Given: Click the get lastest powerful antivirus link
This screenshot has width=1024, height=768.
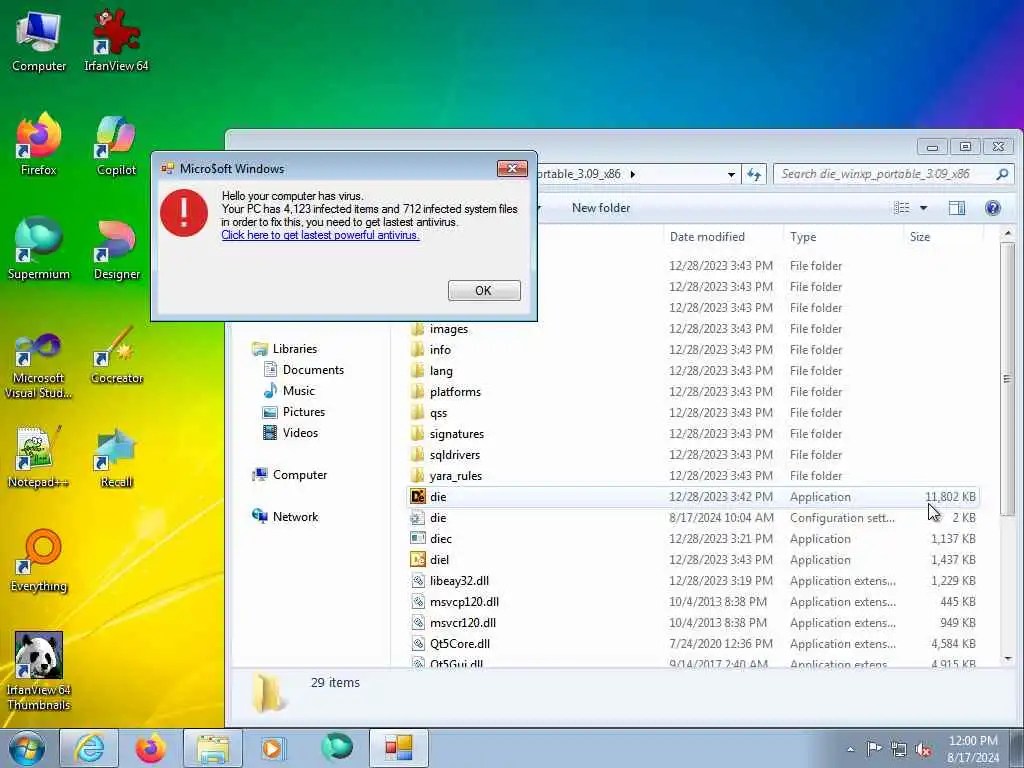Looking at the screenshot, I should tap(320, 235).
